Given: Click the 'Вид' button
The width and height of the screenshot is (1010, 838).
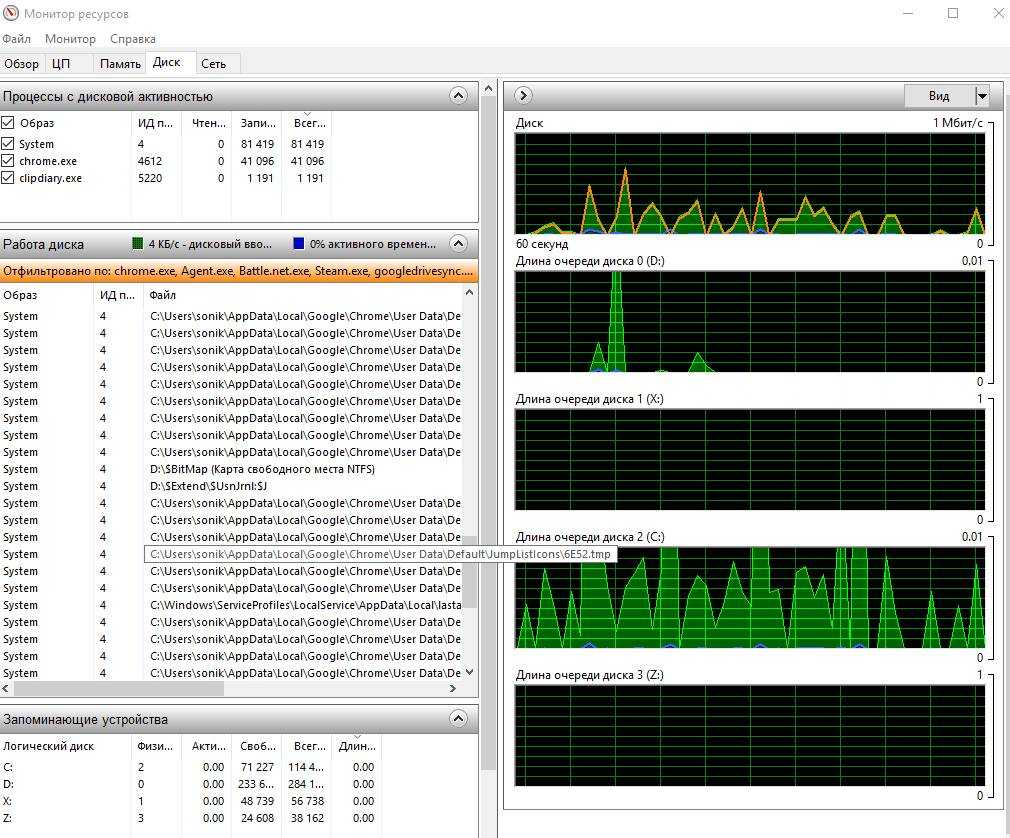Looking at the screenshot, I should click(x=938, y=96).
